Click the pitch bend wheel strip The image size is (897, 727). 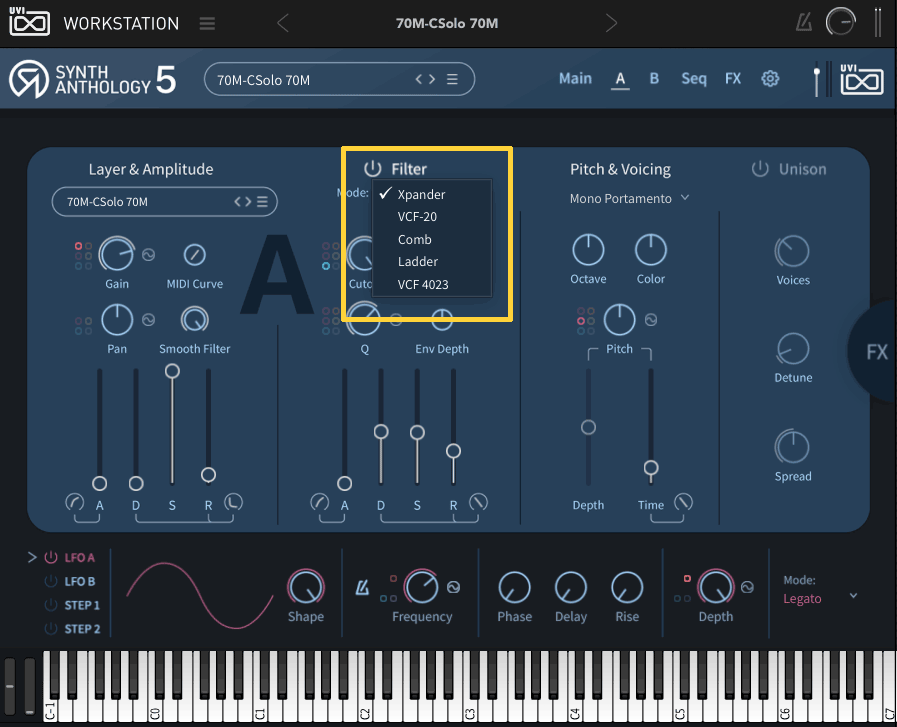(x=10, y=685)
